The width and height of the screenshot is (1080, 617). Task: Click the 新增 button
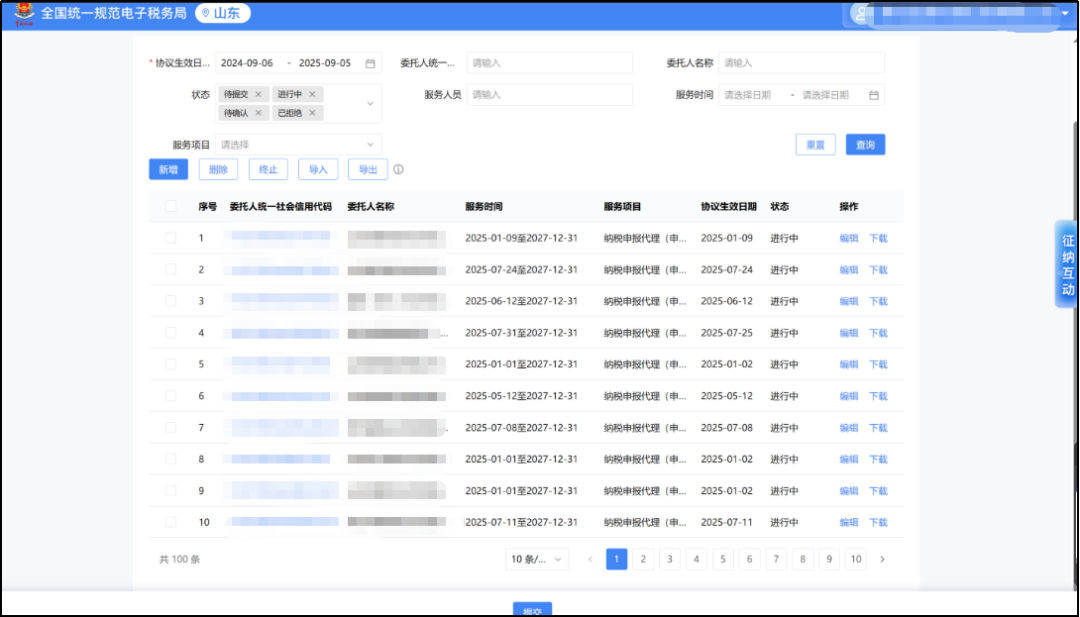click(x=168, y=170)
